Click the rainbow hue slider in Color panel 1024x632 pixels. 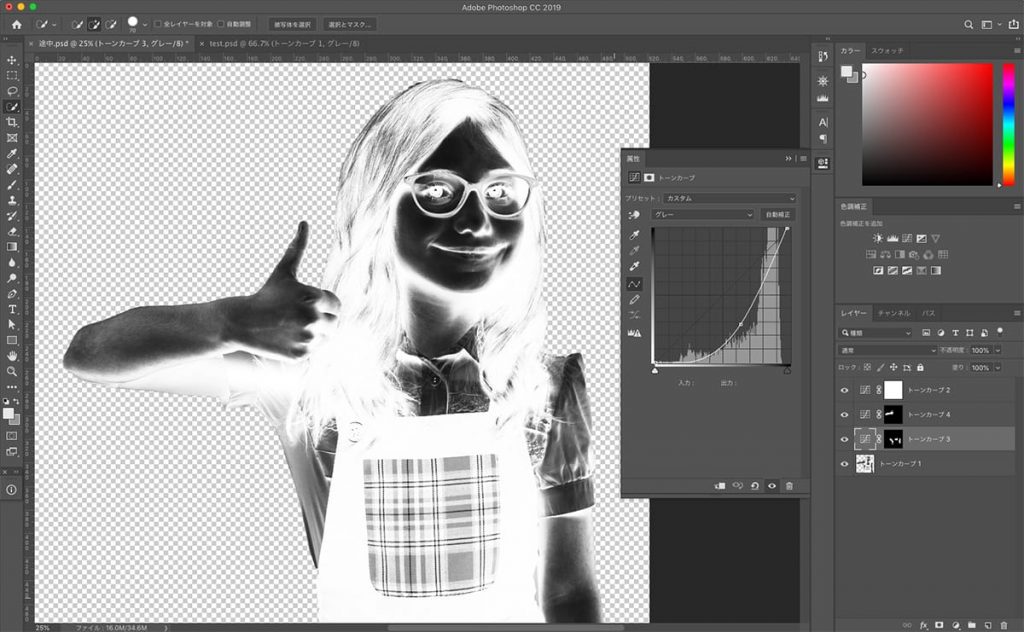[x=1008, y=125]
